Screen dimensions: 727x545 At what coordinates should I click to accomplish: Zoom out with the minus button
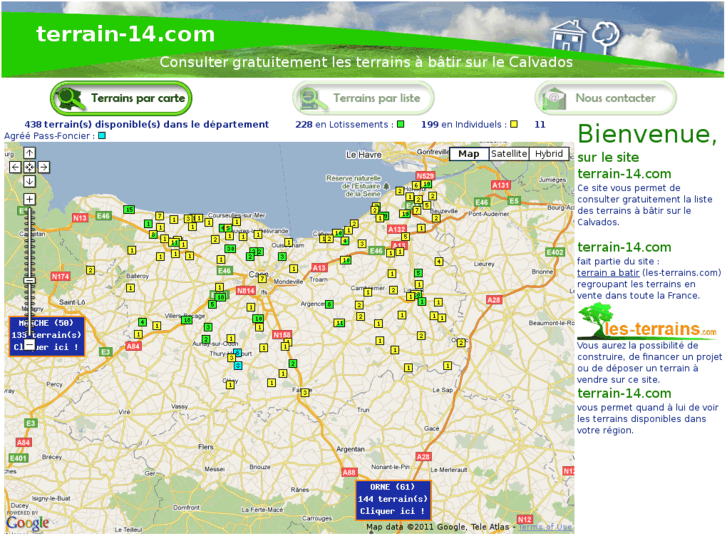[29, 345]
